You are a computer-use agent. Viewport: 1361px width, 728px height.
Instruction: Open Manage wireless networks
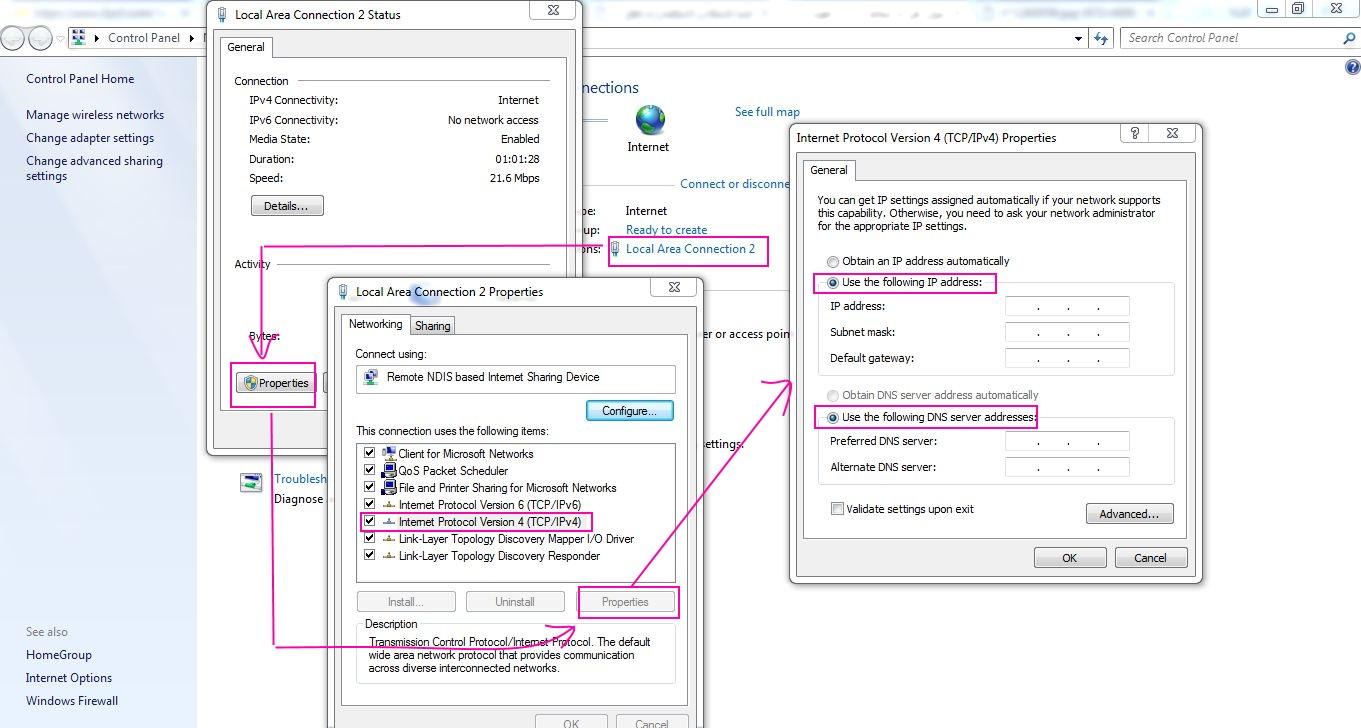[x=95, y=115]
